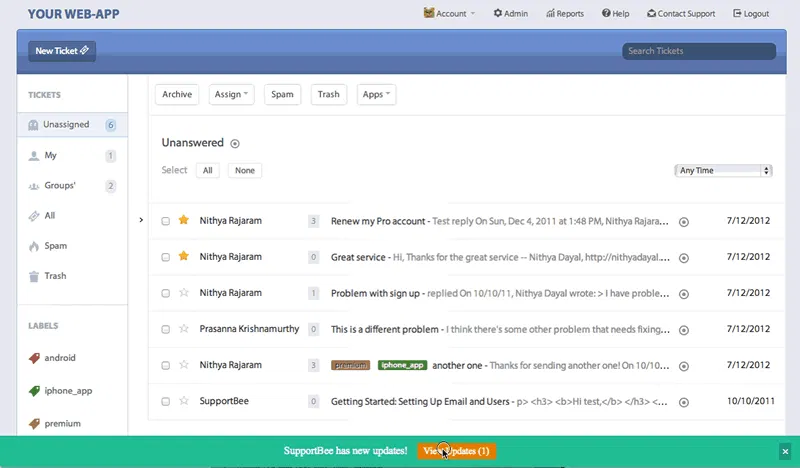Star the Getting Started ticket from SupportBee

184,401
